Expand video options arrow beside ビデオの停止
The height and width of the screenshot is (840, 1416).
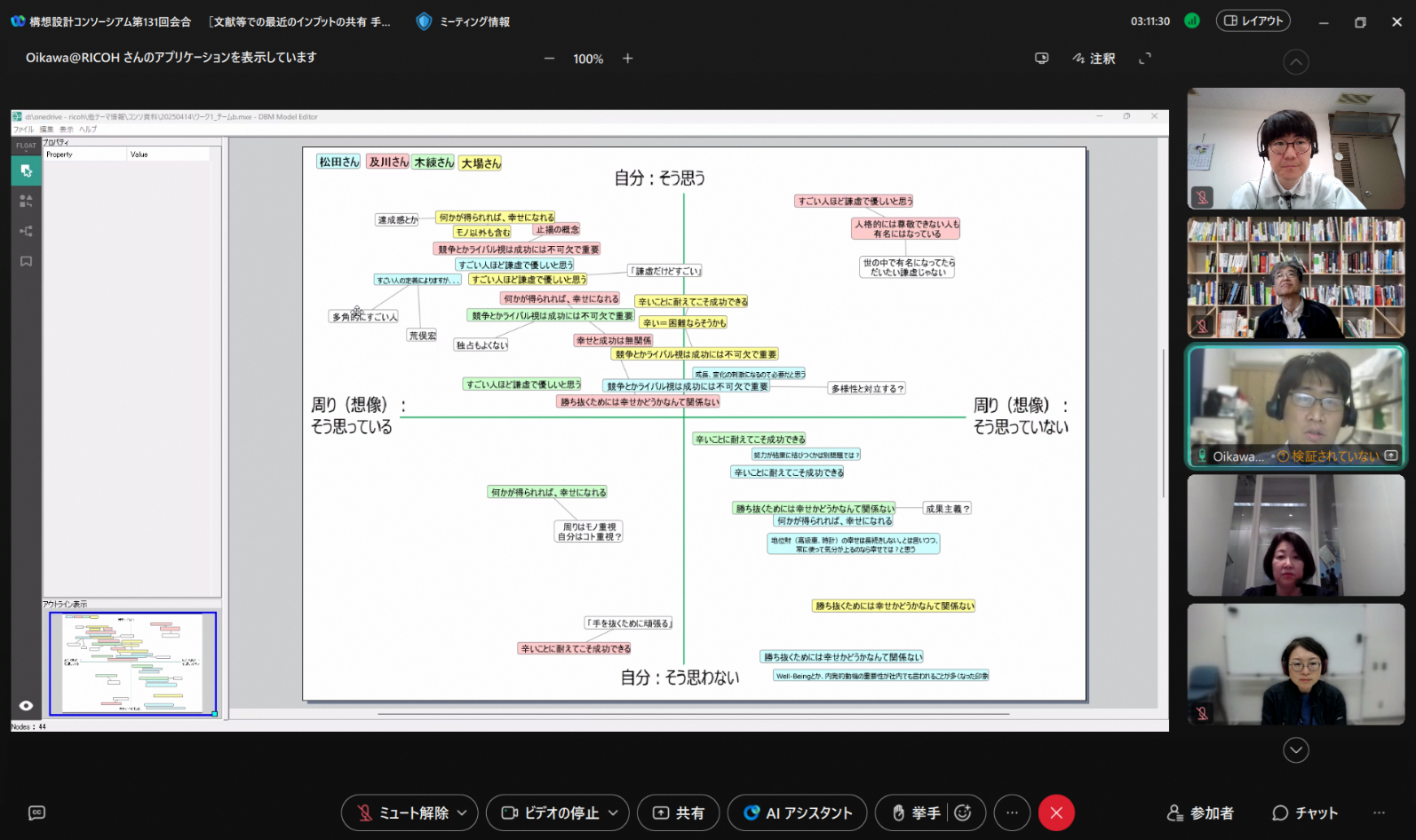tap(613, 812)
